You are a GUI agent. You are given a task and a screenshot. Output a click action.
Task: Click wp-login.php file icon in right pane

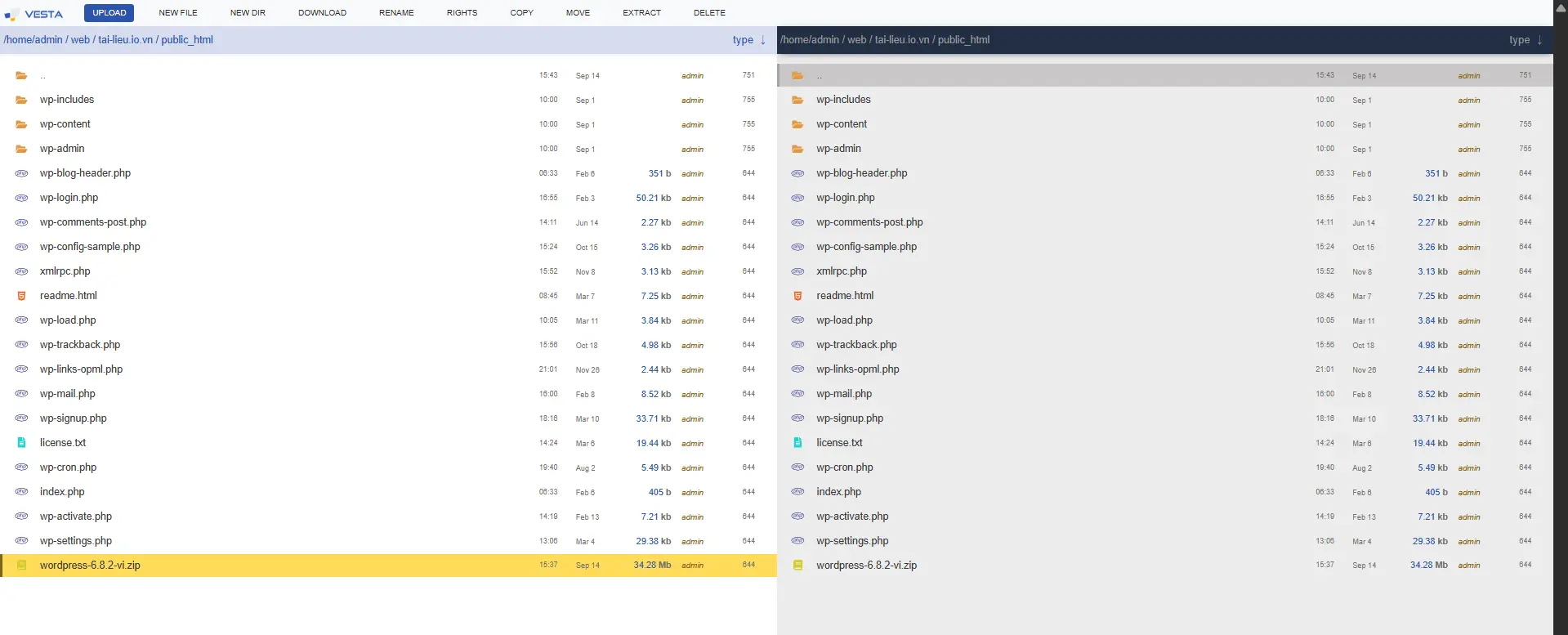[x=797, y=198]
